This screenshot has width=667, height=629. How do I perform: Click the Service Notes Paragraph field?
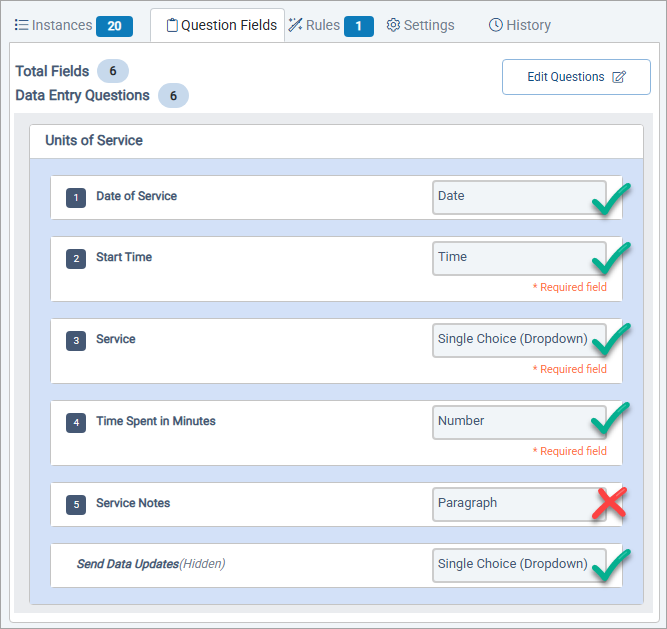tap(510, 503)
